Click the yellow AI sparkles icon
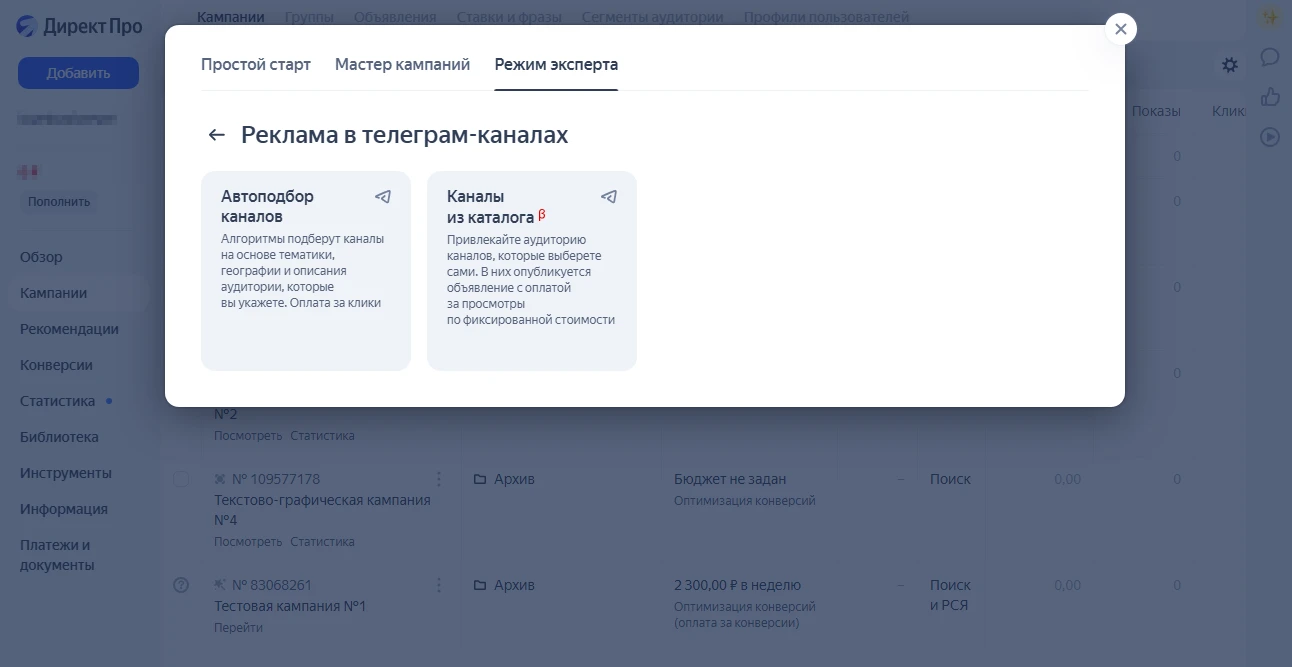The height and width of the screenshot is (667, 1292). [x=1269, y=17]
